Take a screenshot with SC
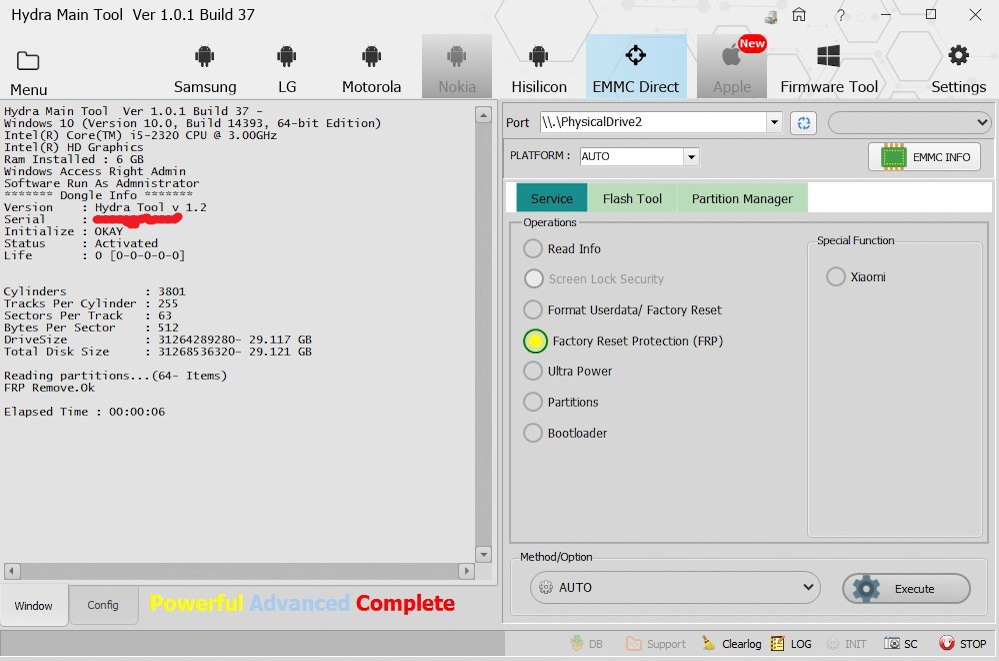 point(901,644)
